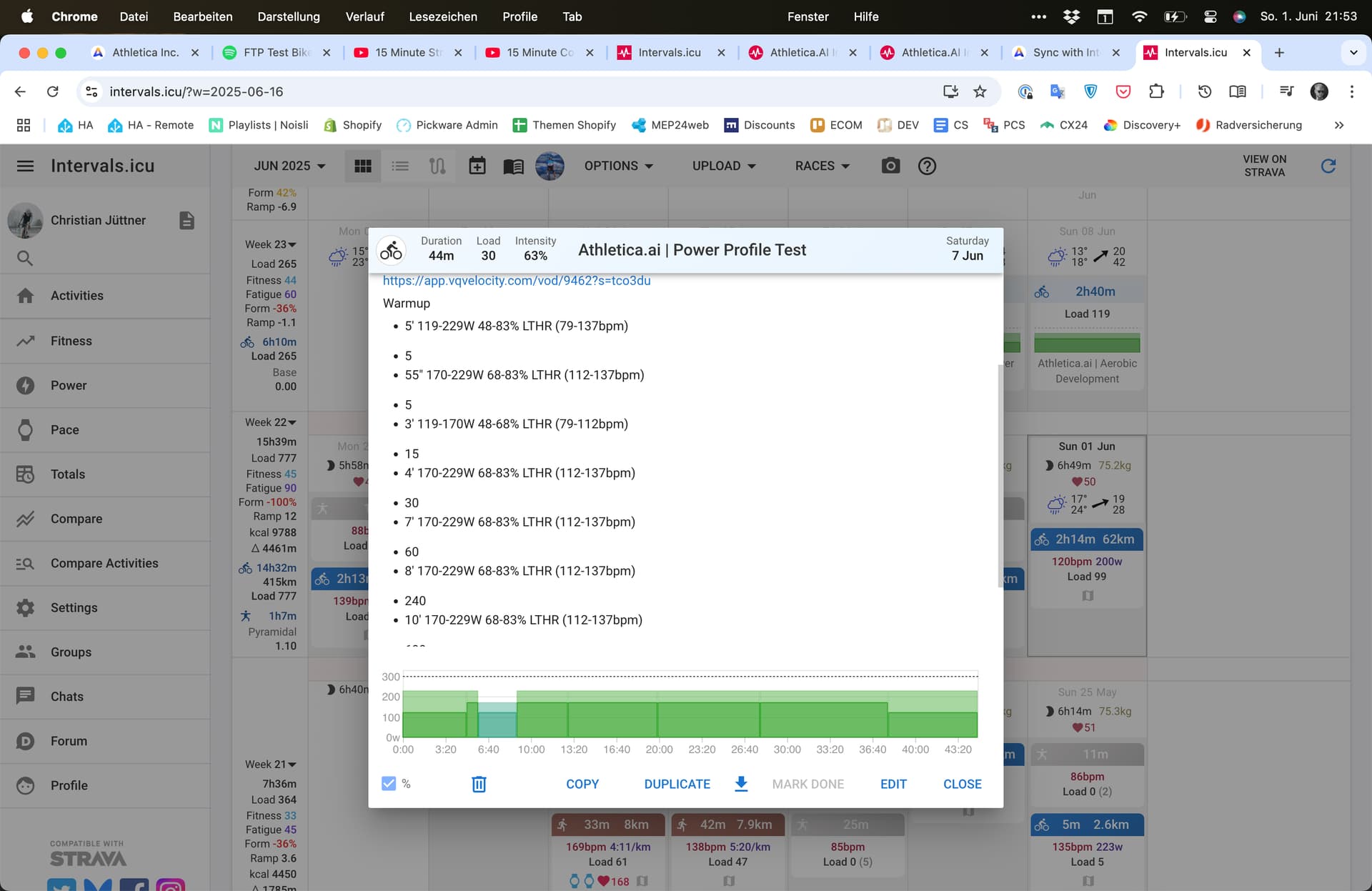Open the UPLOAD dropdown
The width and height of the screenshot is (1372, 891).
point(724,166)
